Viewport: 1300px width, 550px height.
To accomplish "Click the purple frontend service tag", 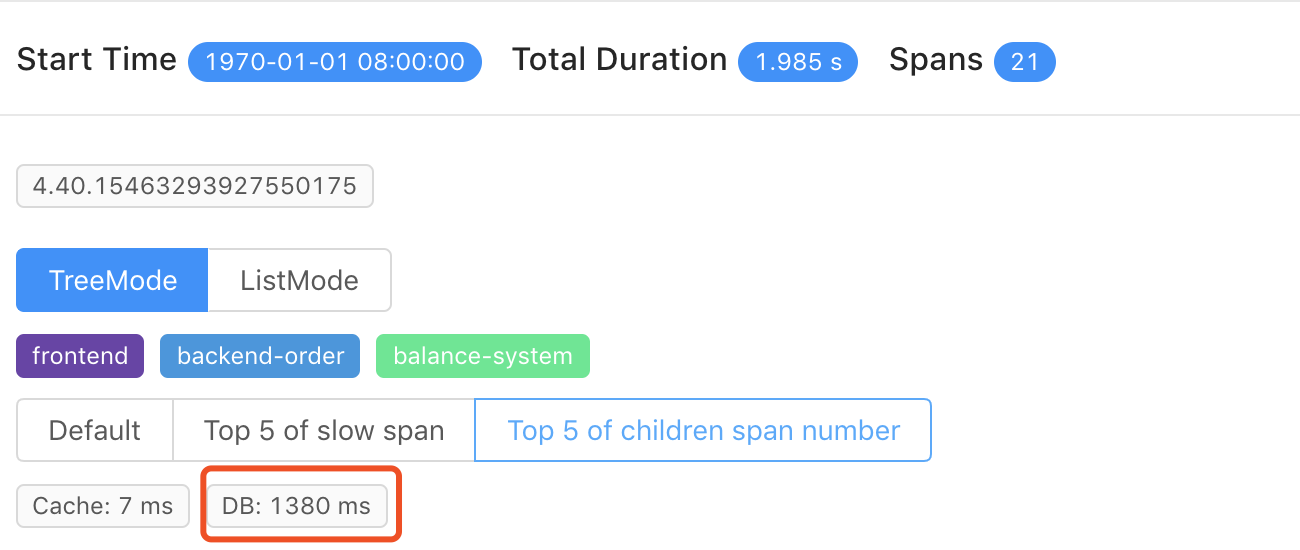I will click(x=80, y=356).
